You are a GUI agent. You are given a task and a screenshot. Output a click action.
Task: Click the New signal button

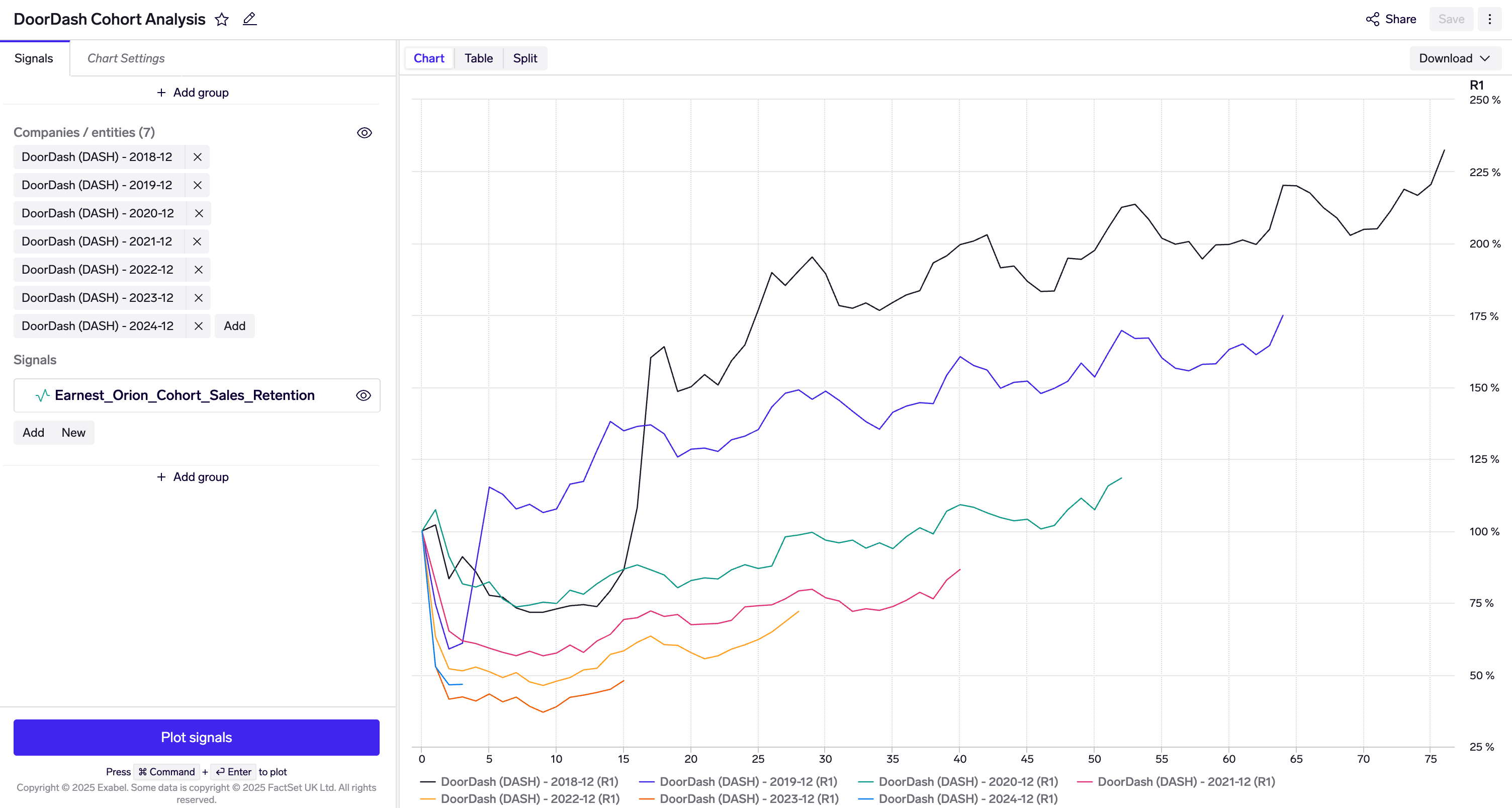tap(73, 433)
